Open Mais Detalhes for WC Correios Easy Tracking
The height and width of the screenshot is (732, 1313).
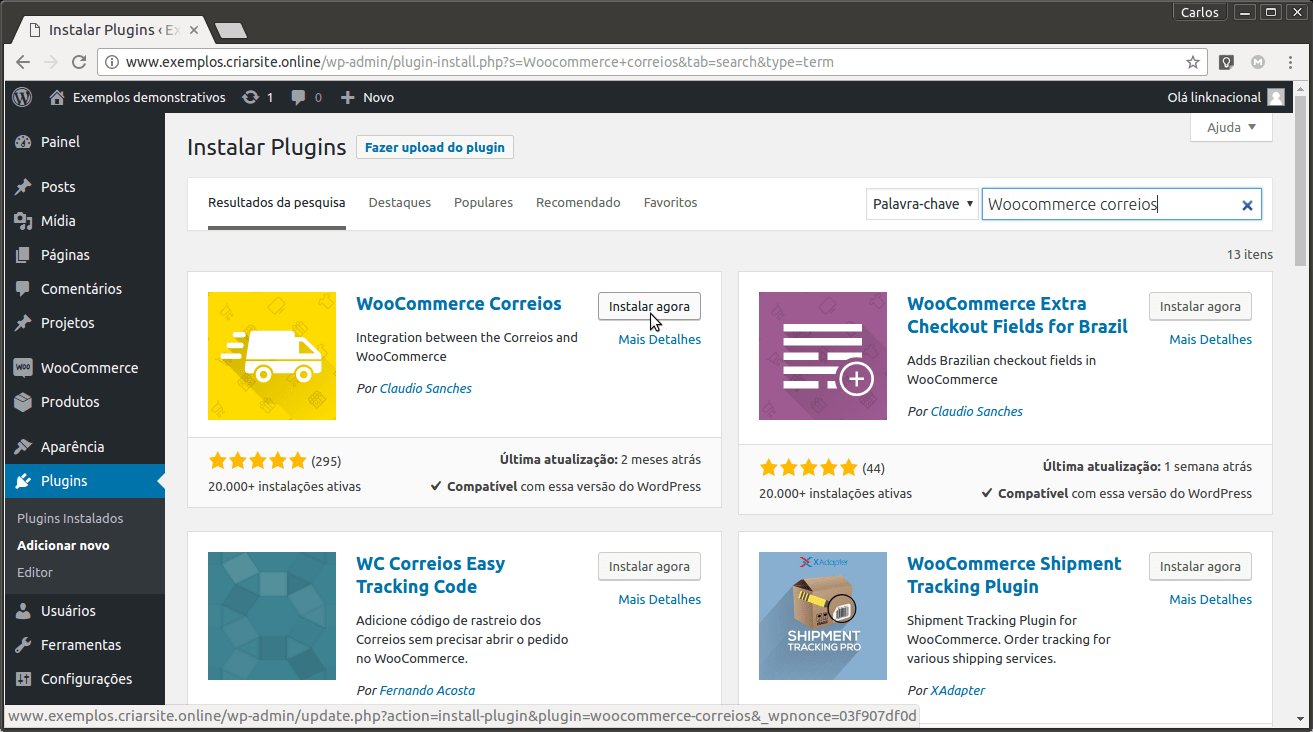tap(659, 599)
